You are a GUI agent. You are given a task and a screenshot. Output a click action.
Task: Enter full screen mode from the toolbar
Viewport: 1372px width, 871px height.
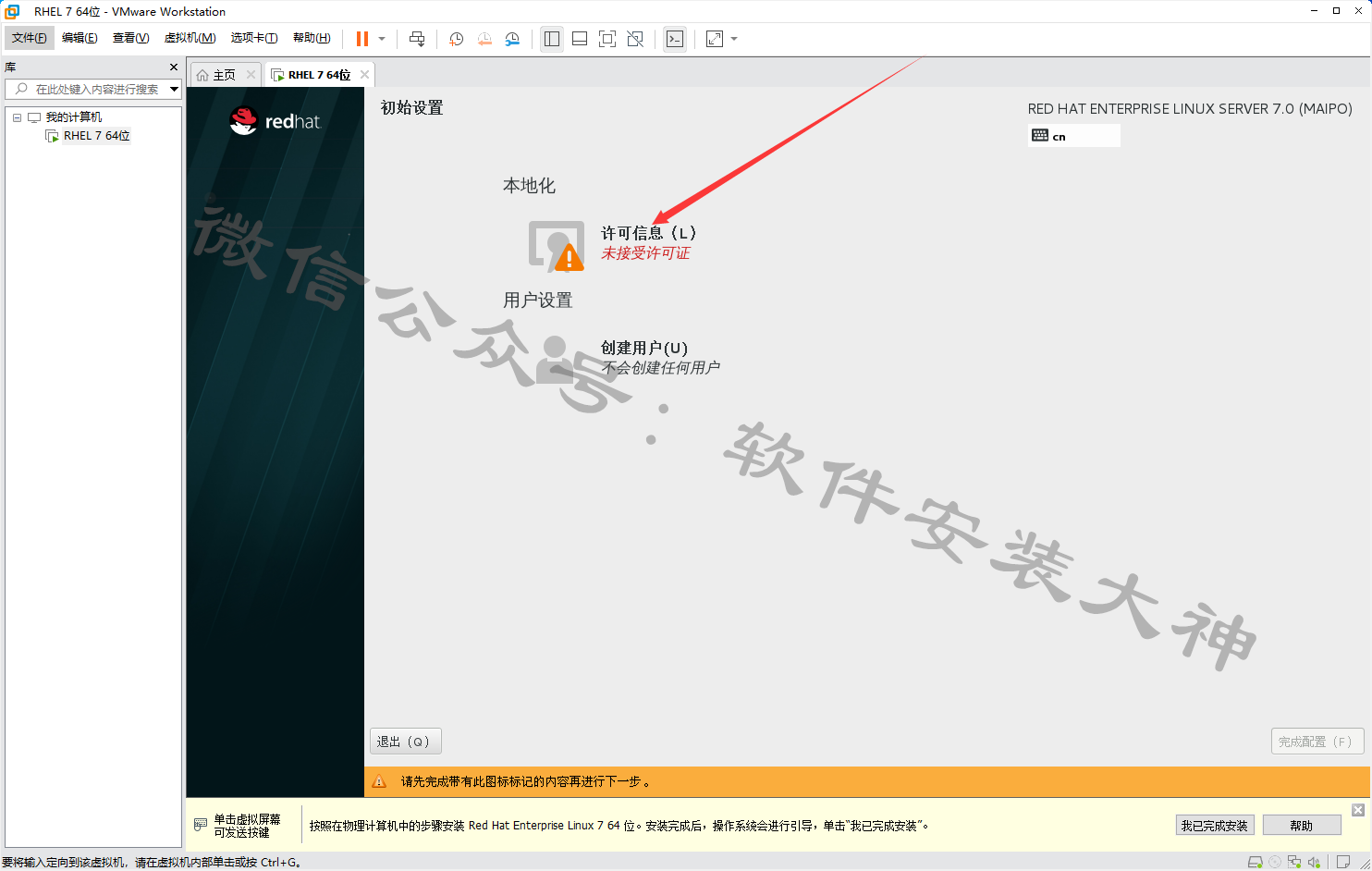607,39
